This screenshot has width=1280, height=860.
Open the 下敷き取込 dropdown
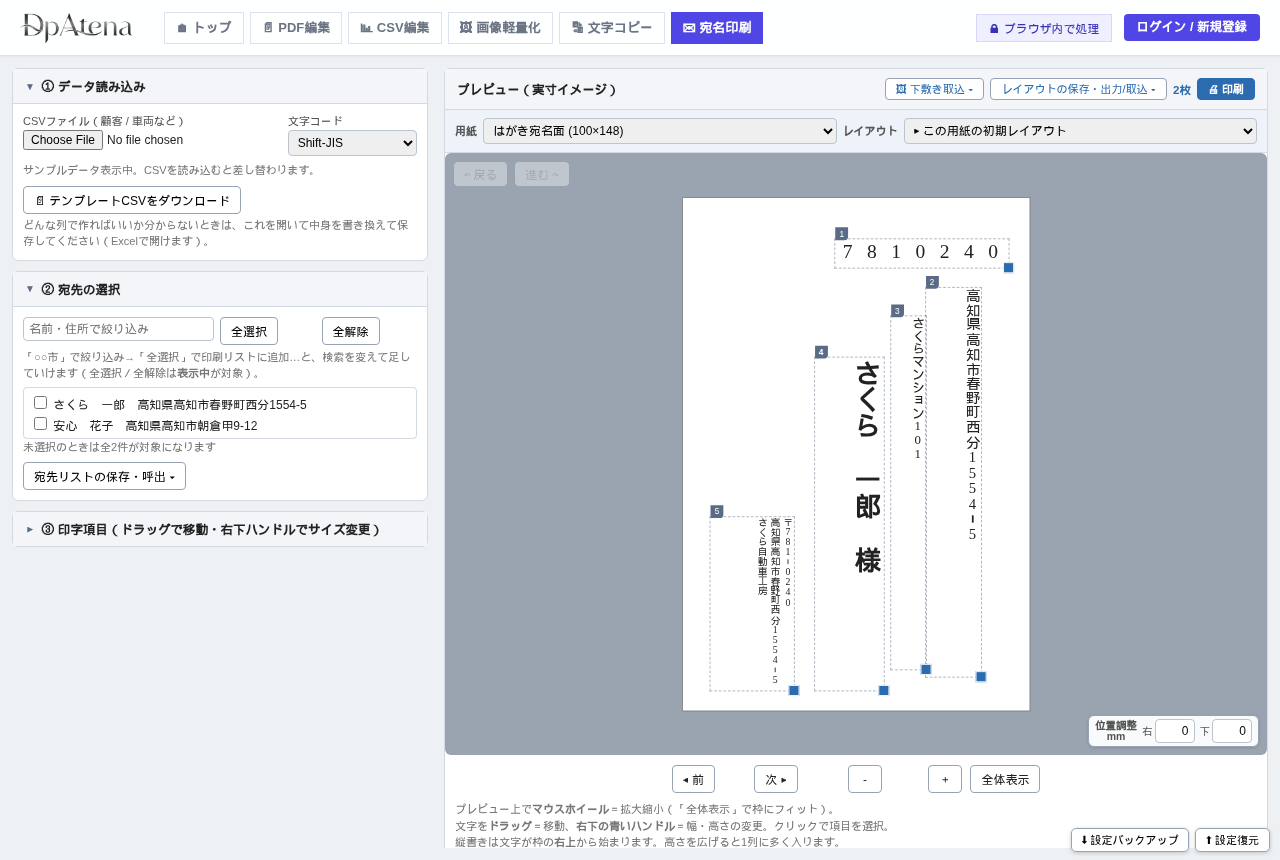(x=934, y=89)
